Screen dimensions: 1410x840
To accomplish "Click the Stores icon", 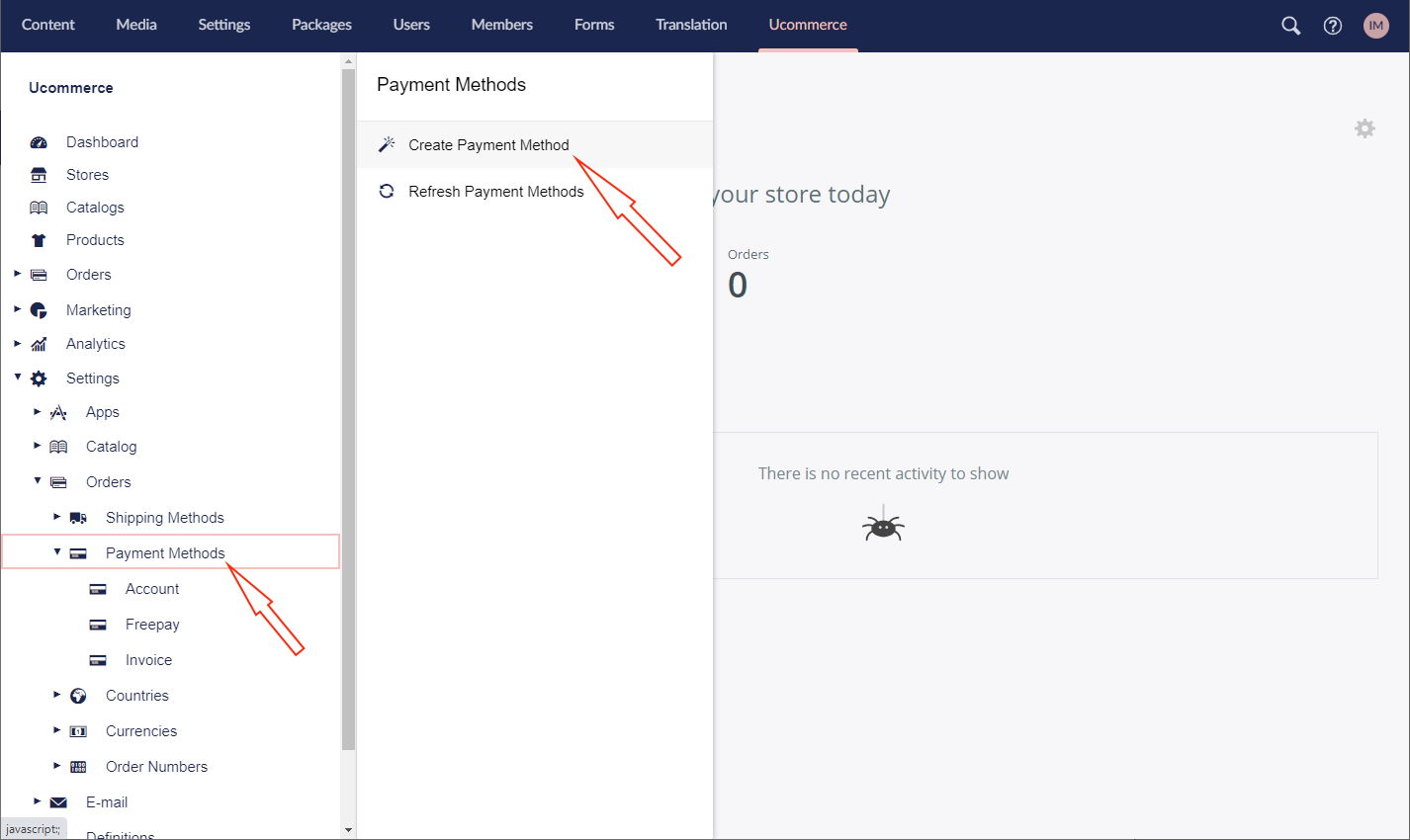I will pyautogui.click(x=38, y=175).
